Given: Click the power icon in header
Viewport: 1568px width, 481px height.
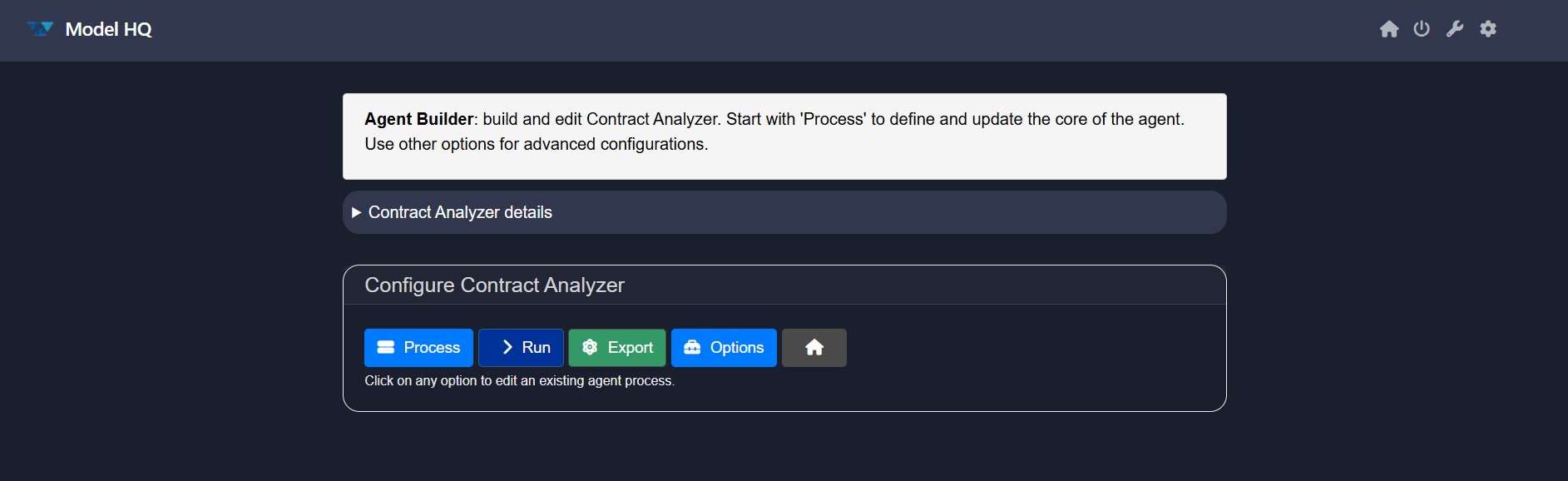Looking at the screenshot, I should click(1422, 29).
